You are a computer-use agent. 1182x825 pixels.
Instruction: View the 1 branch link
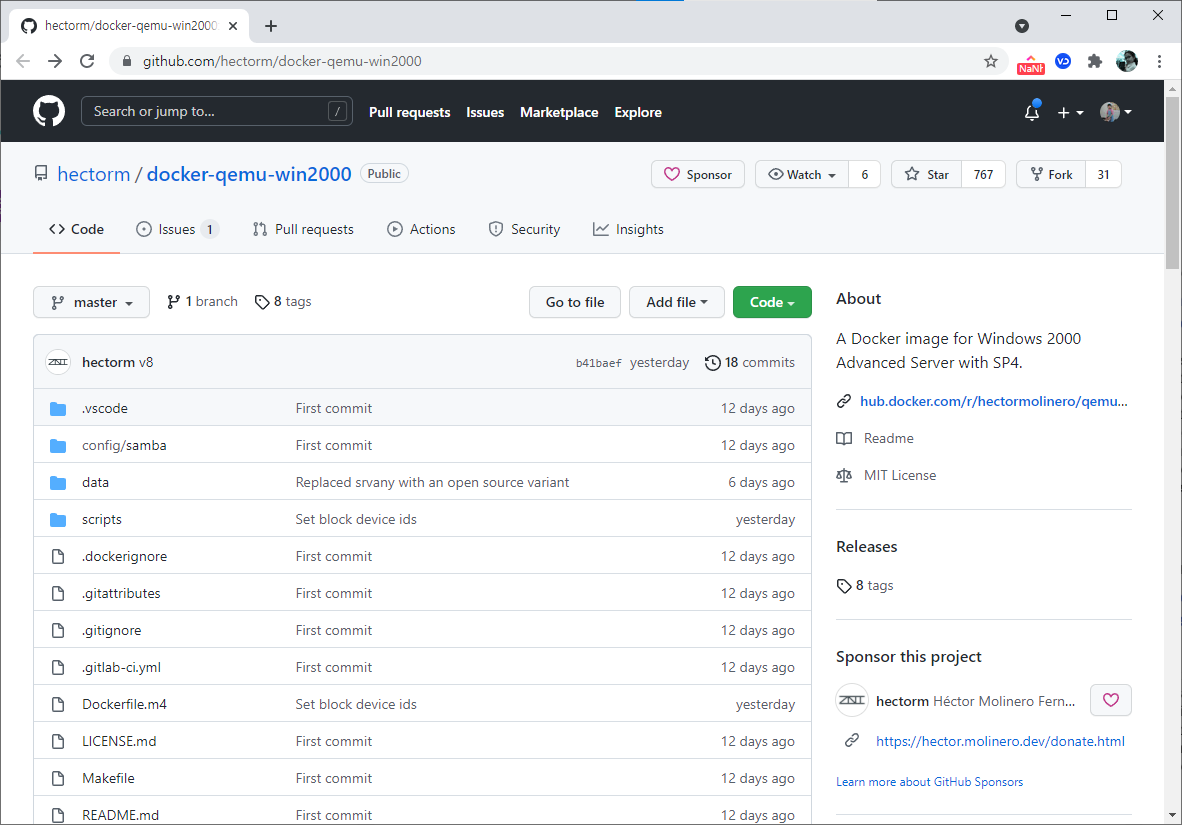point(202,302)
